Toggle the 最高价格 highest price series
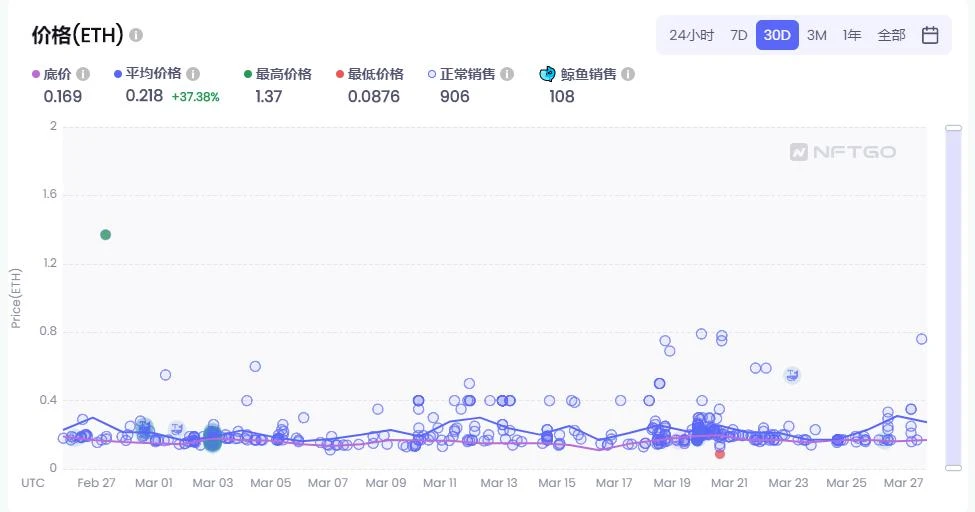This screenshot has width=975, height=512. pyautogui.click(x=278, y=74)
